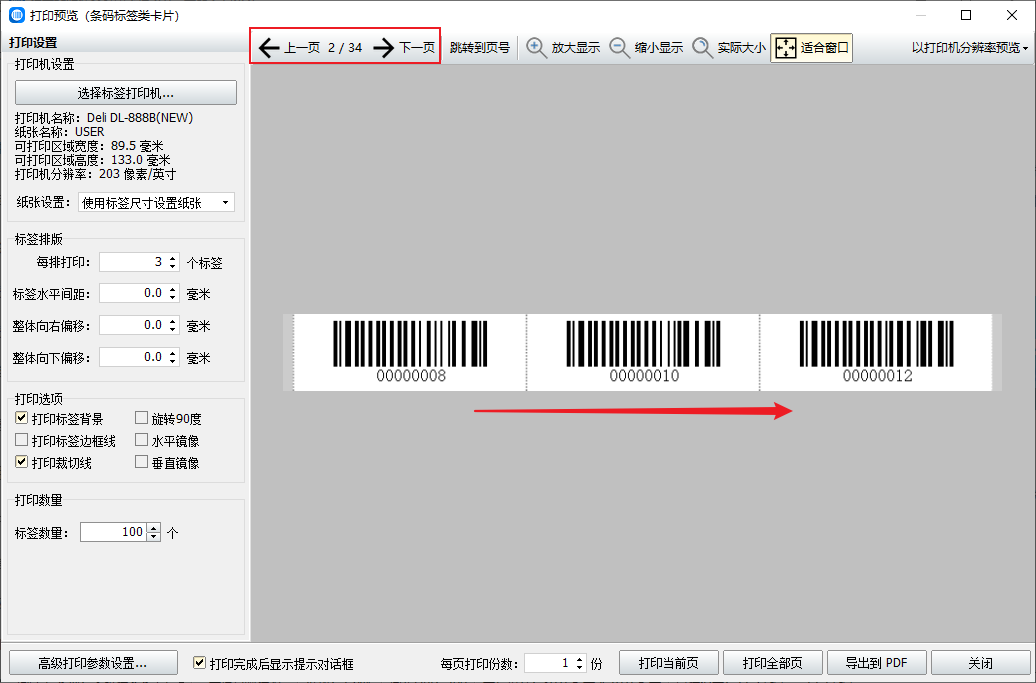Click the close button at bottom right
The width and height of the screenshot is (1036, 683).
[x=980, y=663]
